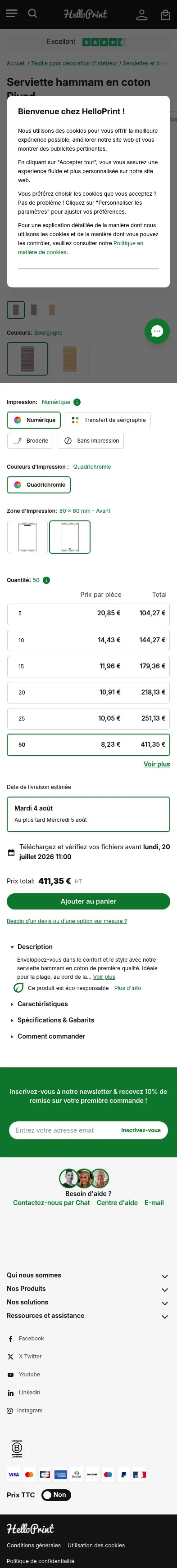Expand the Nos Produits footer section
Viewport: 177px width, 1568px height.
(87, 1289)
